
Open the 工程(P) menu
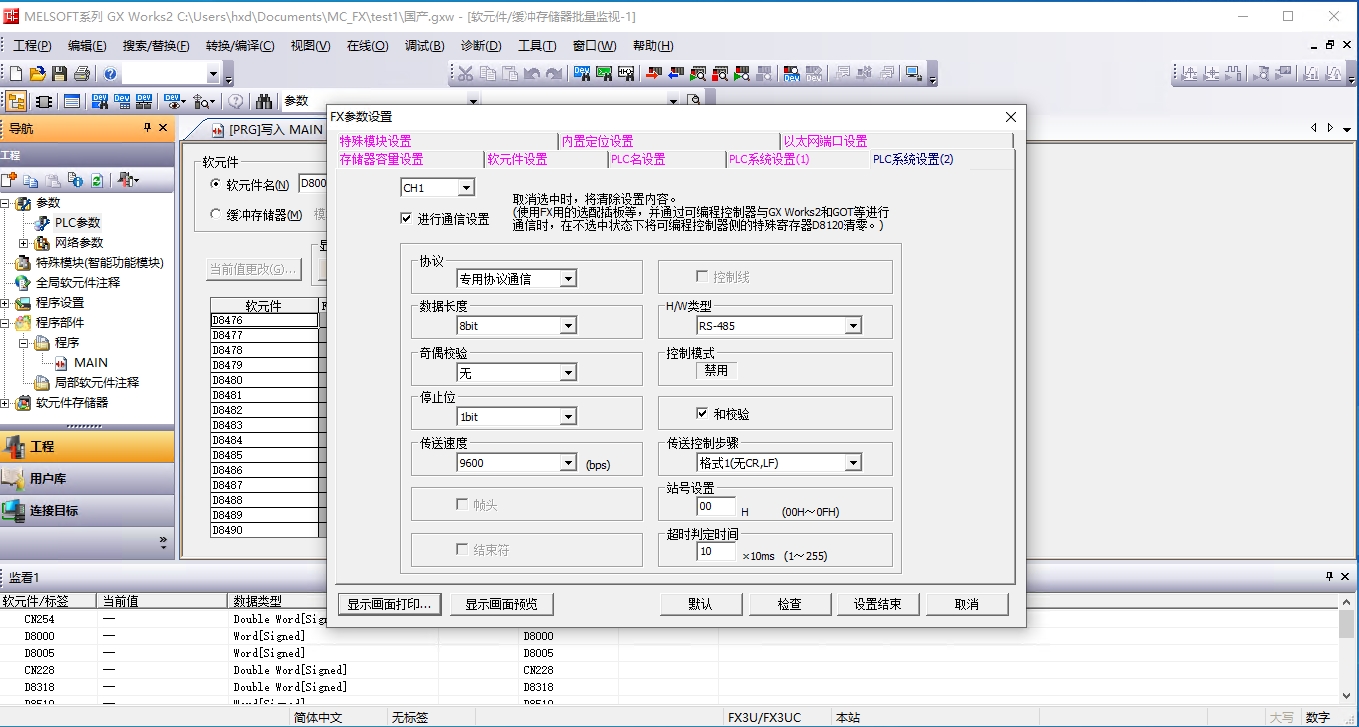pyautogui.click(x=32, y=46)
